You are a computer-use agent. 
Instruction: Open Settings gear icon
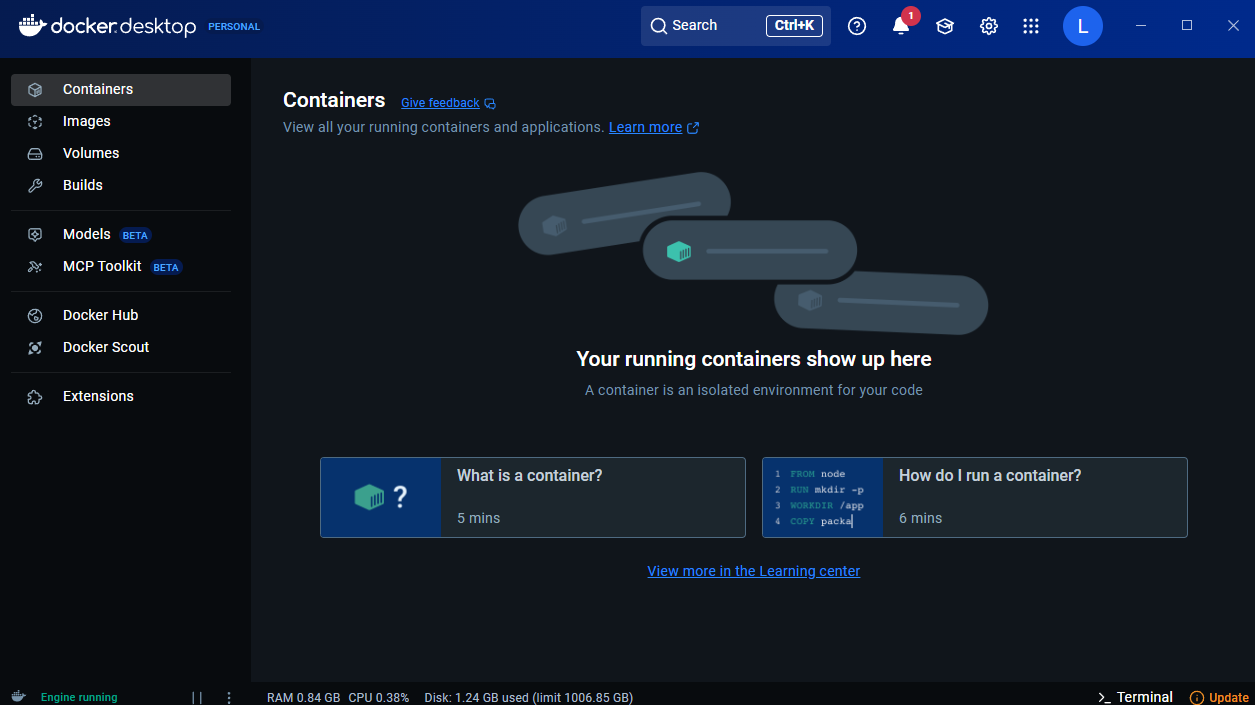989,26
